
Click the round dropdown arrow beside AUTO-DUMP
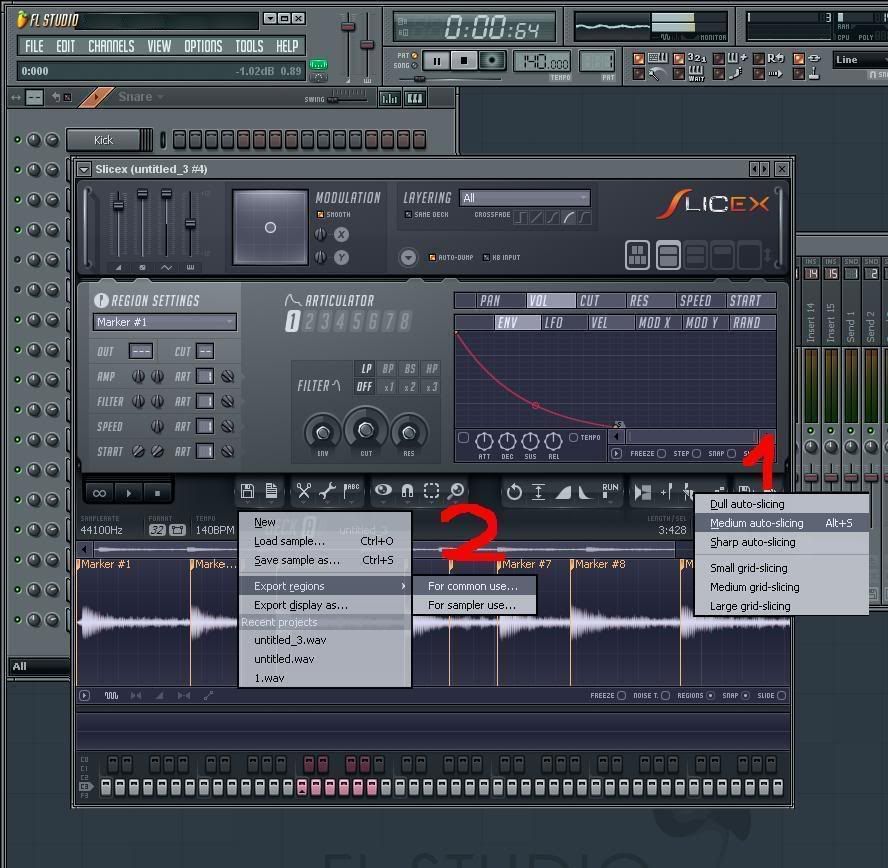[x=408, y=258]
